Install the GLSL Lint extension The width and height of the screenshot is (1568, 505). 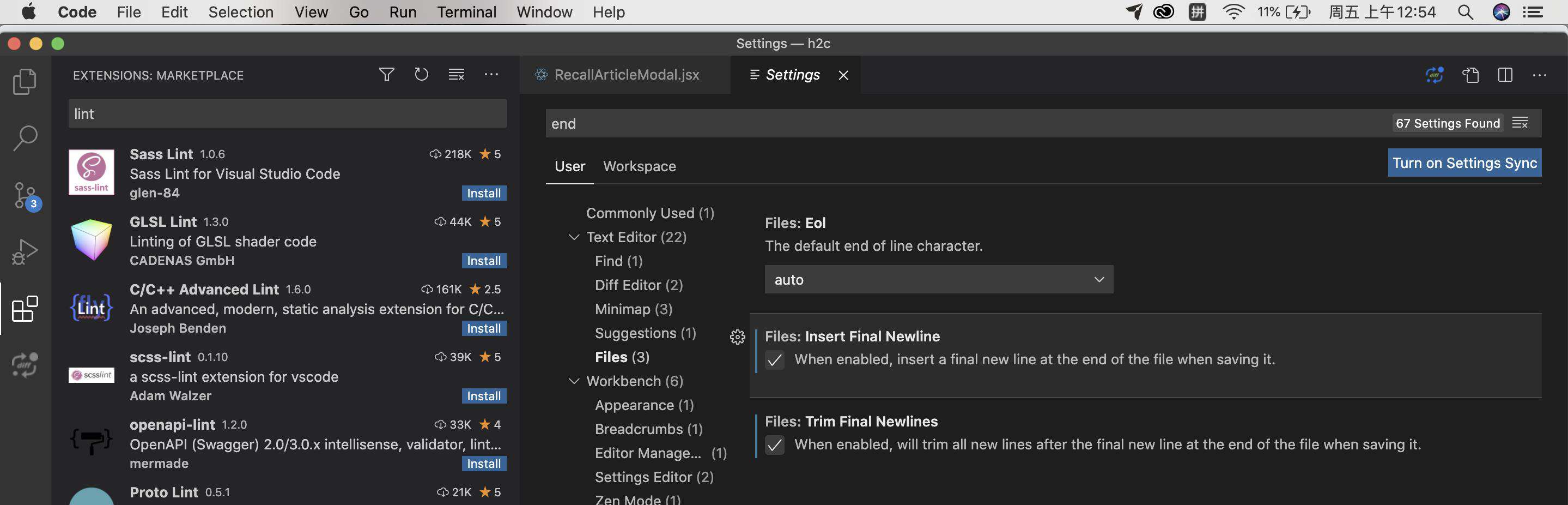point(484,261)
